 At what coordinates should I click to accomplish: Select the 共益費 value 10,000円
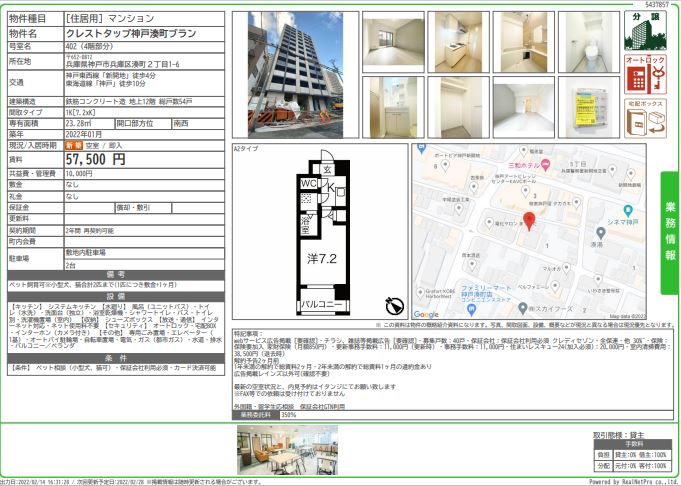[x=79, y=173]
